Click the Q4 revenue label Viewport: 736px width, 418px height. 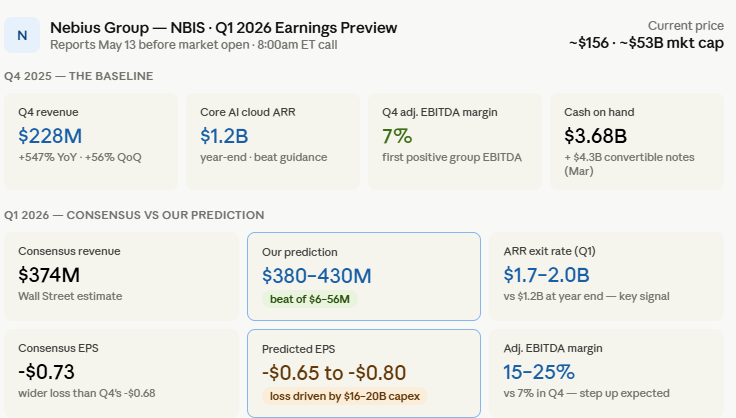(48, 112)
